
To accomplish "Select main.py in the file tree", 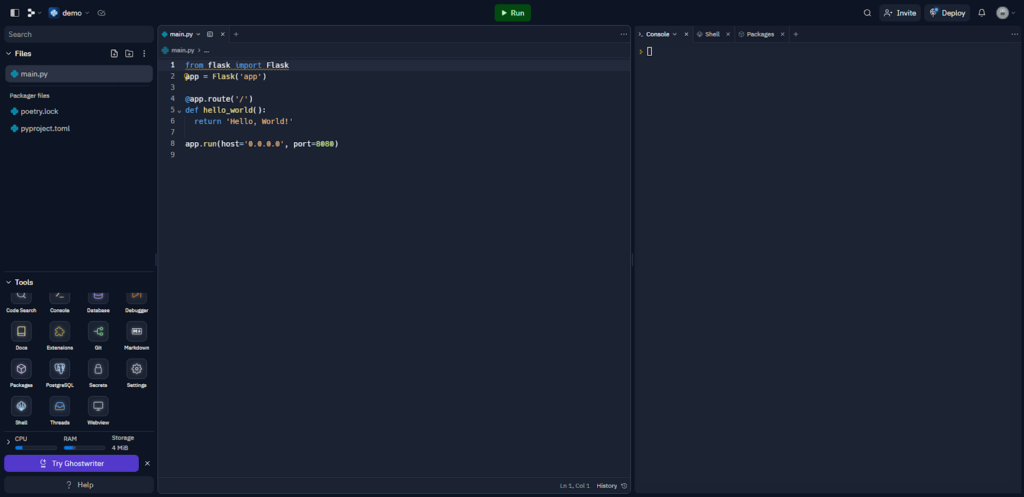I will click(x=78, y=74).
